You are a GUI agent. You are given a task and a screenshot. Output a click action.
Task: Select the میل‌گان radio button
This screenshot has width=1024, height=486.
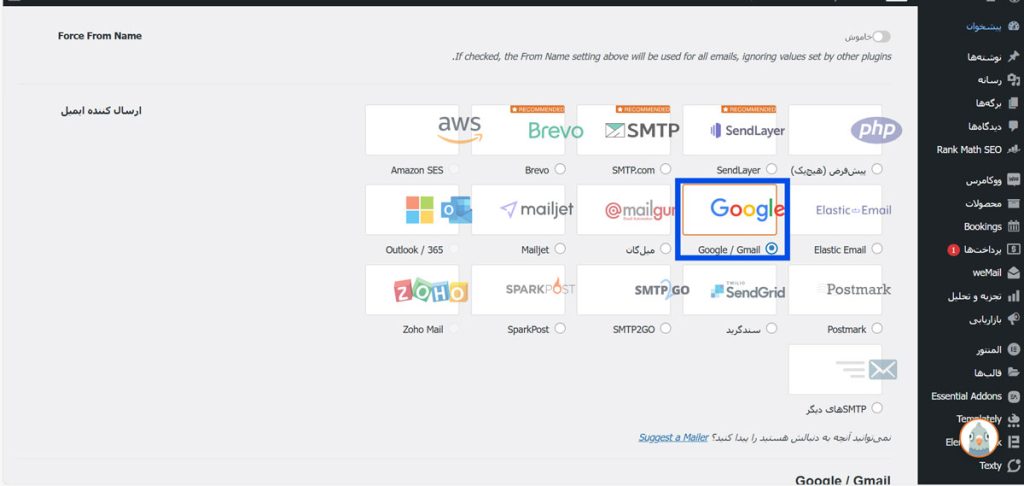pos(665,248)
